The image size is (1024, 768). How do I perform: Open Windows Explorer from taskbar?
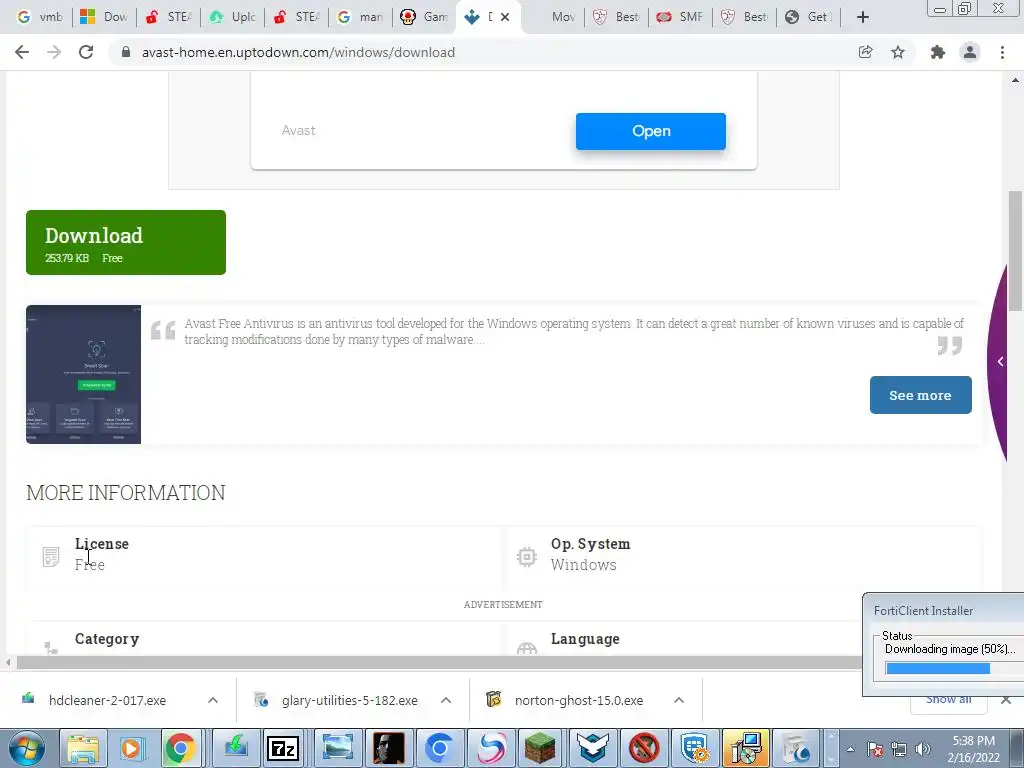tap(83, 748)
